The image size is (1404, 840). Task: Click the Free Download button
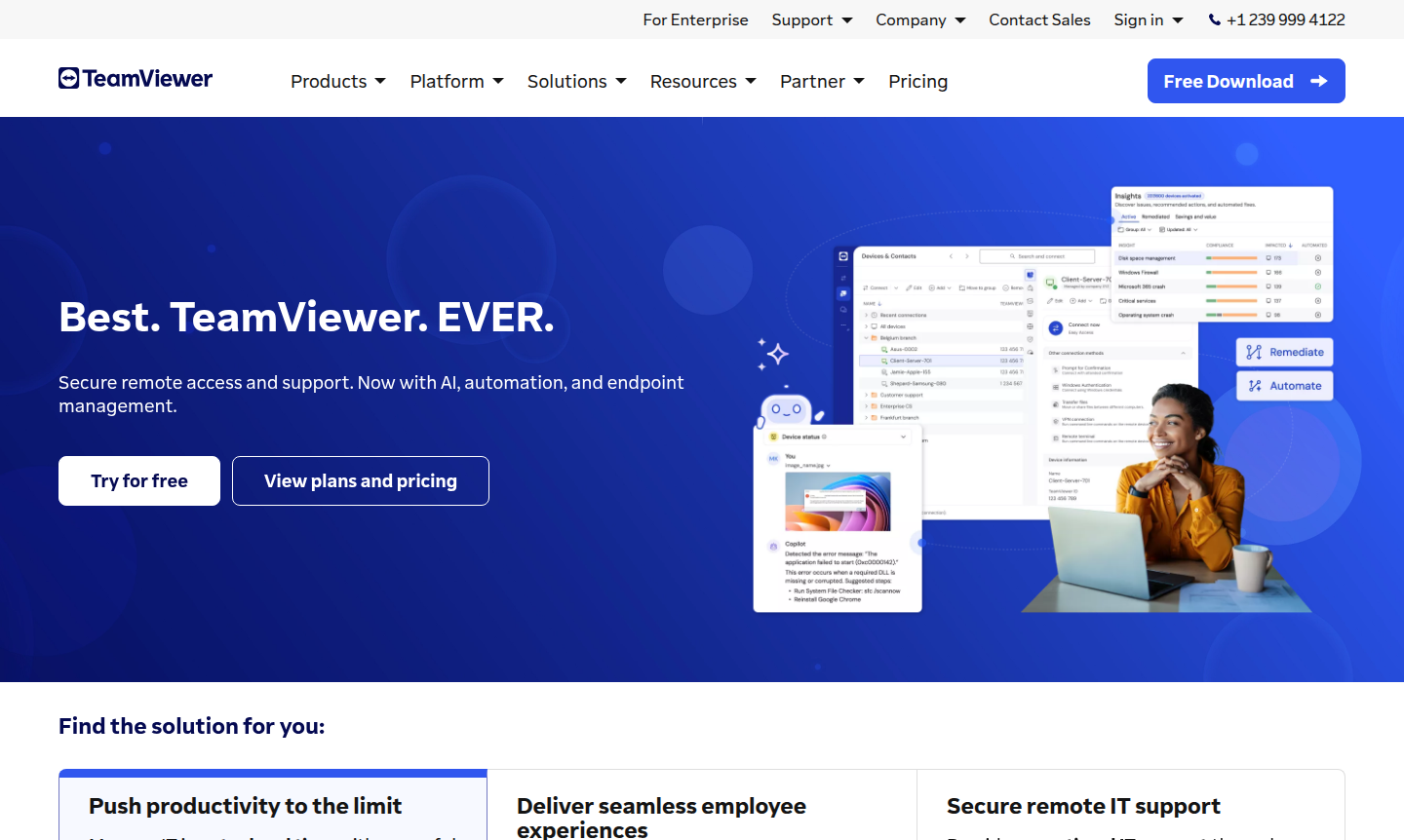1245,81
